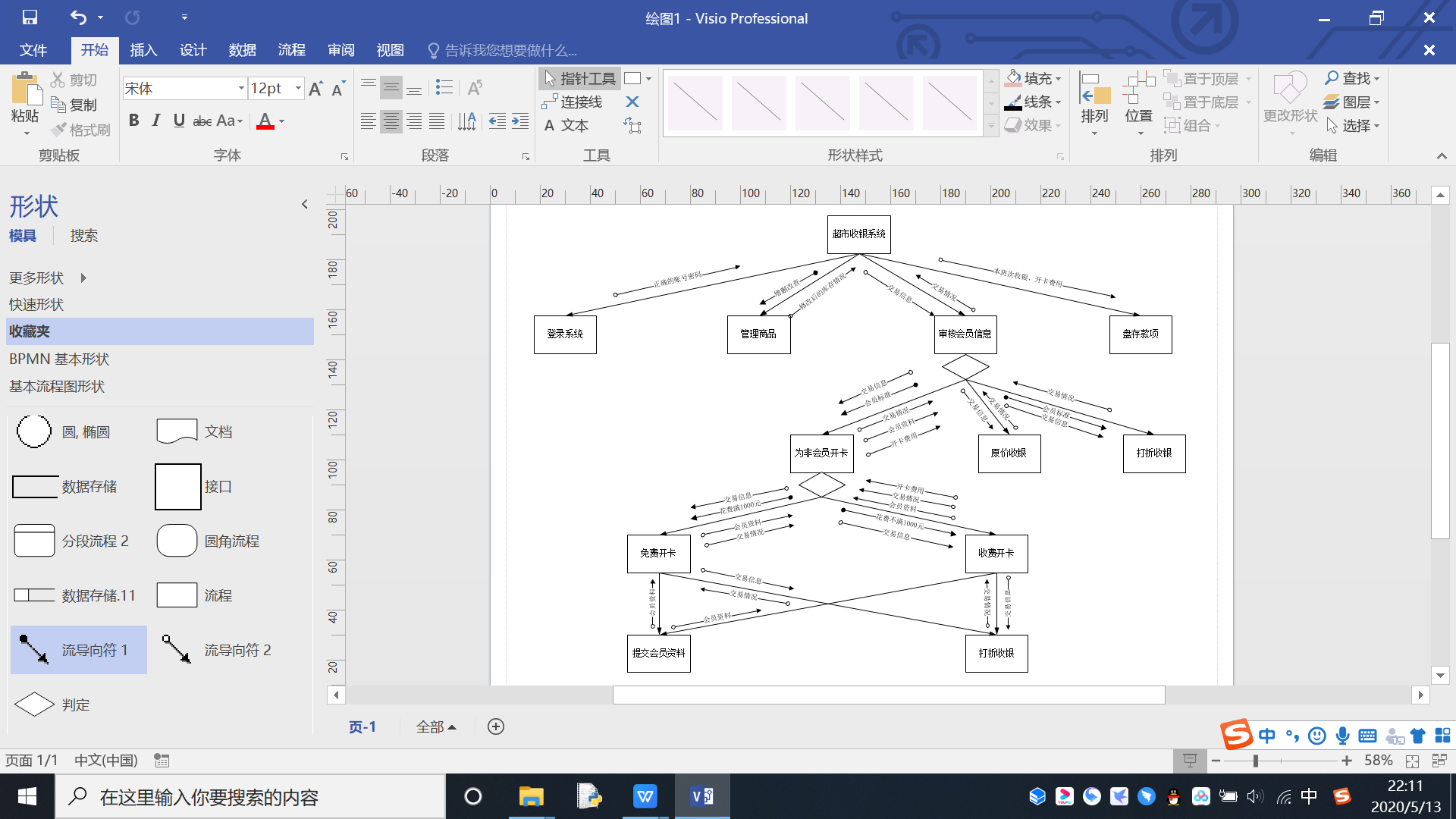
Task: Open 基本流程图形状 stencil
Action: click(x=57, y=386)
